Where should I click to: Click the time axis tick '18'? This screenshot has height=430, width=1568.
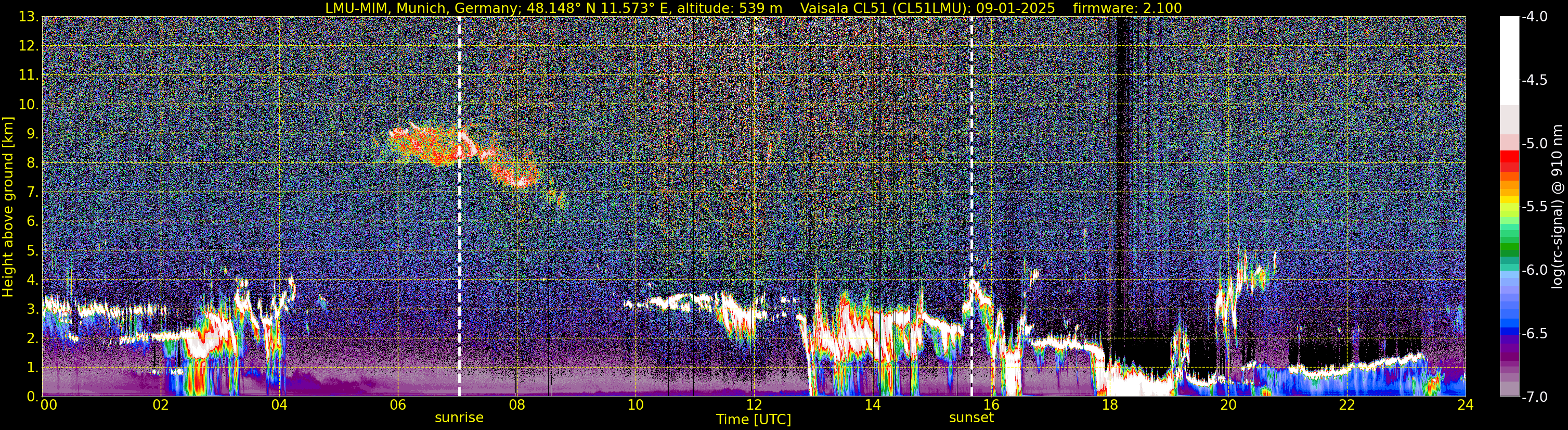click(1110, 405)
